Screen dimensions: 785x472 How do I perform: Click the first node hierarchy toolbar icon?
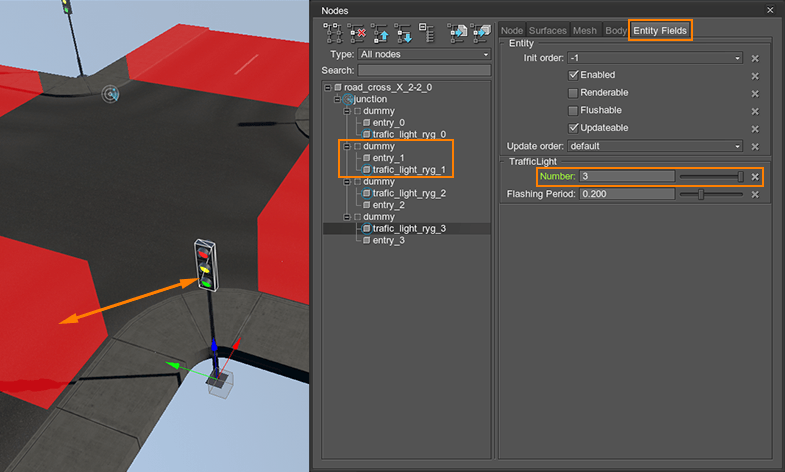(x=335, y=32)
